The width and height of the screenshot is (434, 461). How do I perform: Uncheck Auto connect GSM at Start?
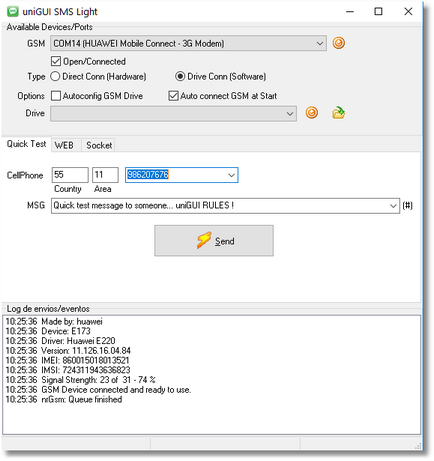pyautogui.click(x=173, y=96)
